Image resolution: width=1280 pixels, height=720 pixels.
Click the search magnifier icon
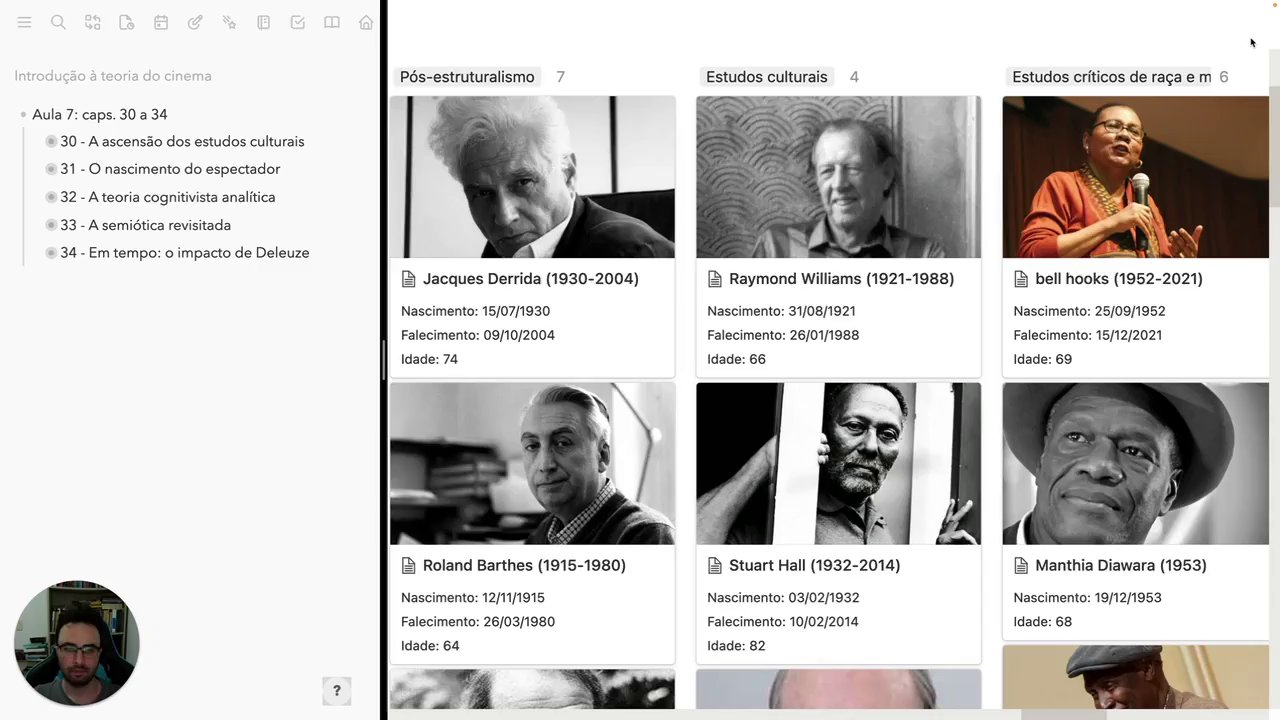click(58, 22)
